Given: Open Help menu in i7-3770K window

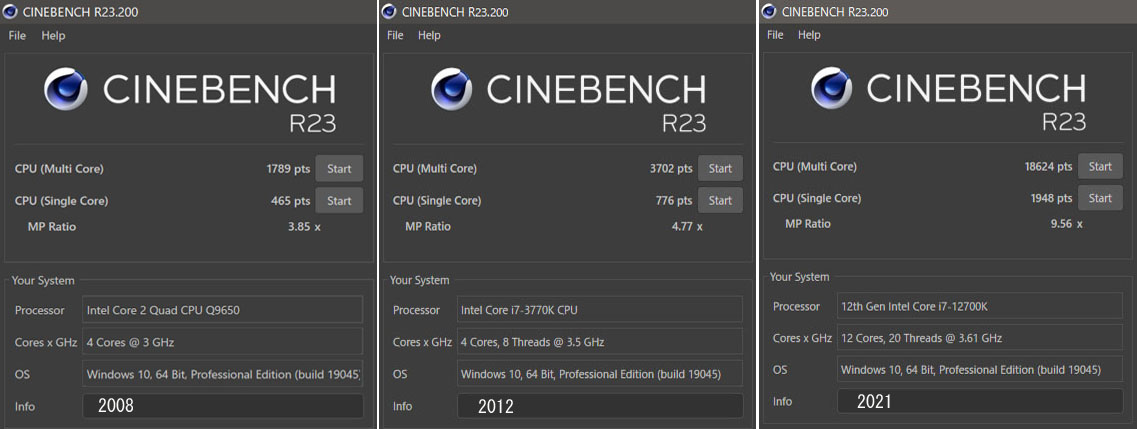Looking at the screenshot, I should click(x=429, y=35).
